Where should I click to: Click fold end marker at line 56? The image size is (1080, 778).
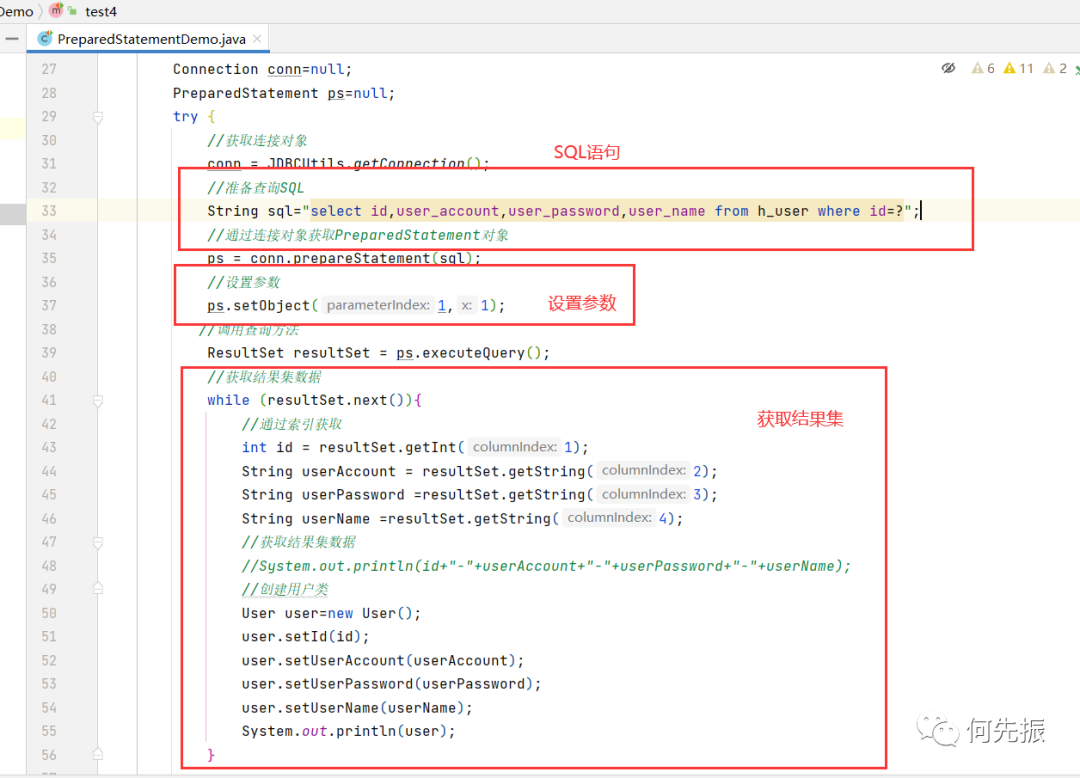click(98, 755)
